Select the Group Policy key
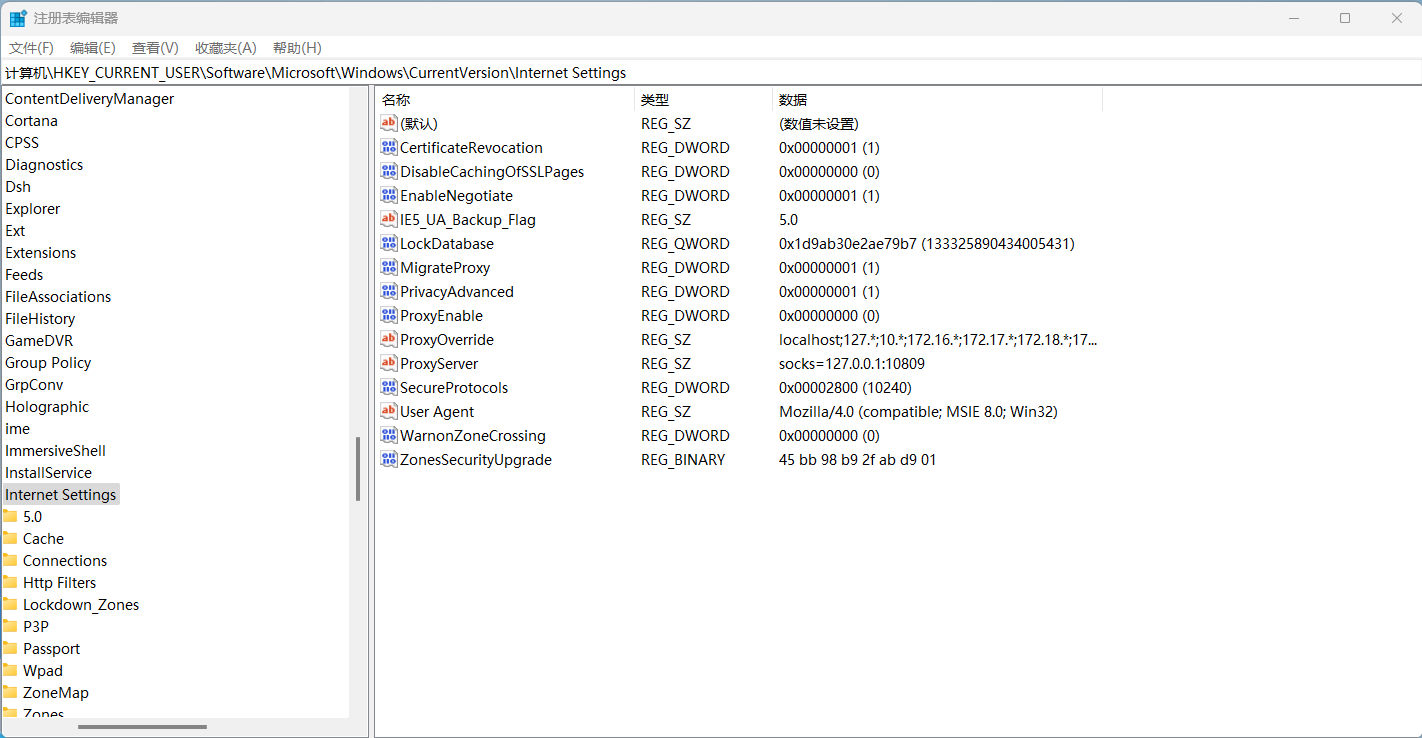Viewport: 1422px width, 738px height. coord(48,363)
